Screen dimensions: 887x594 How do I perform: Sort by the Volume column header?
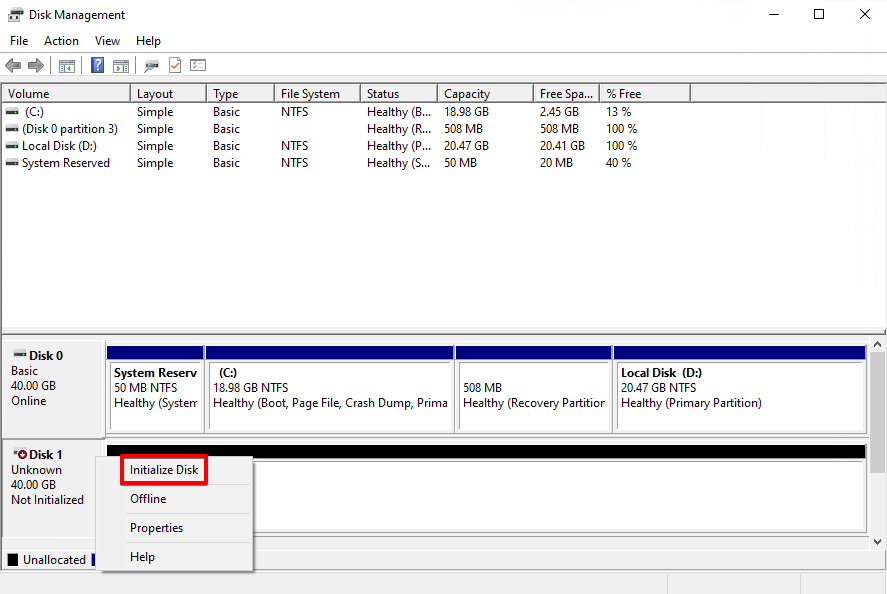tap(66, 93)
